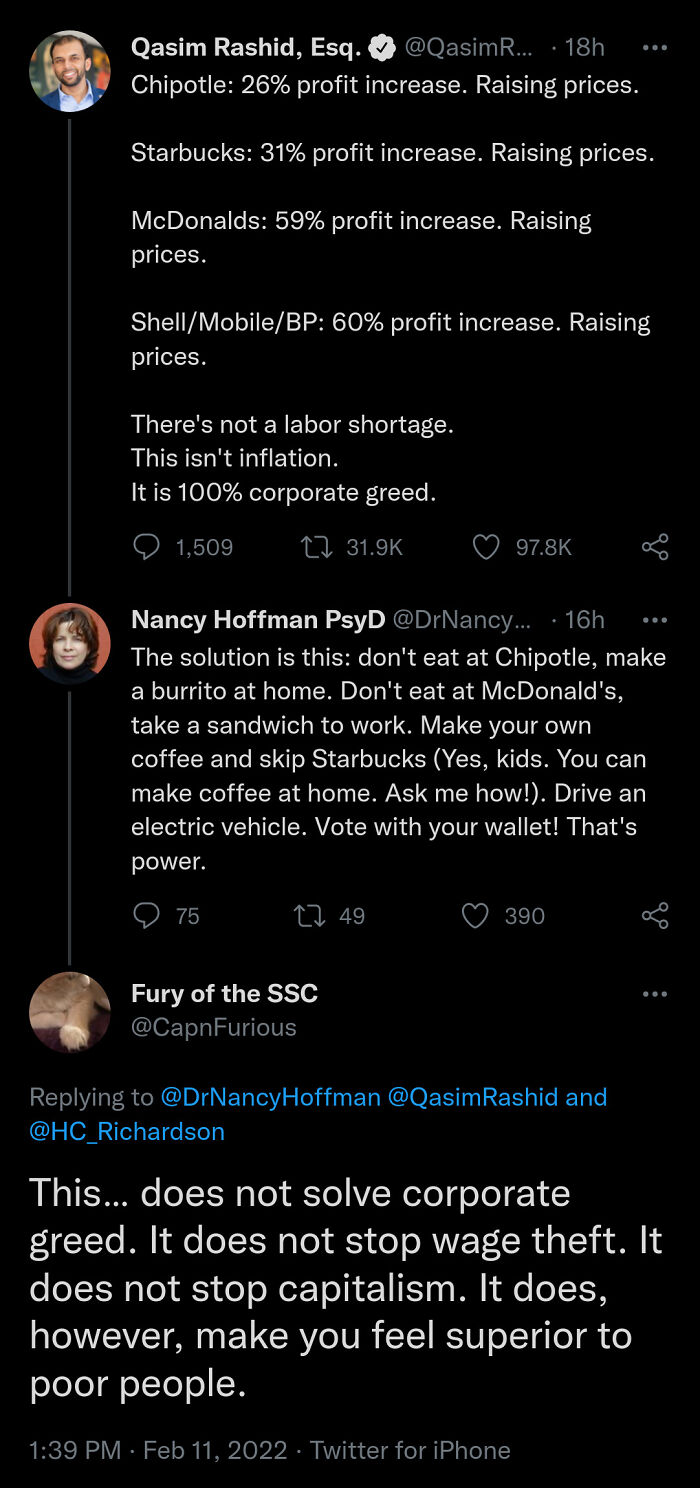Open the @CapnFurious handle
Image resolution: width=700 pixels, height=1488 pixels.
pos(214,1027)
